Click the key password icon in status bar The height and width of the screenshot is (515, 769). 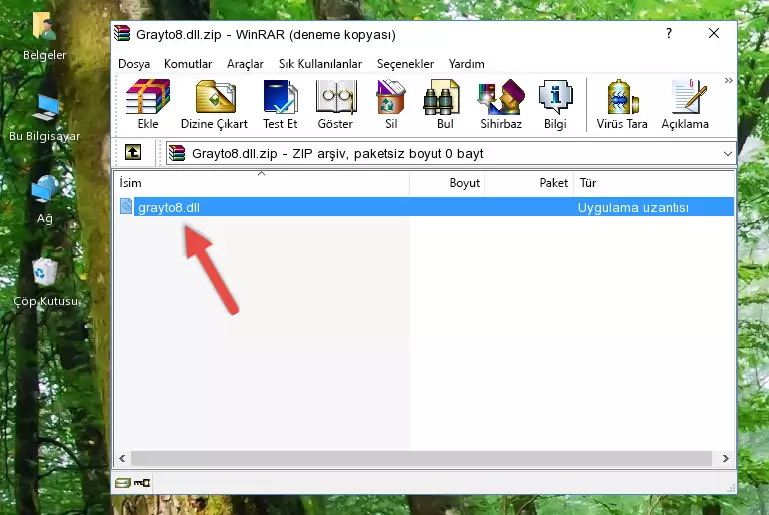tap(142, 483)
